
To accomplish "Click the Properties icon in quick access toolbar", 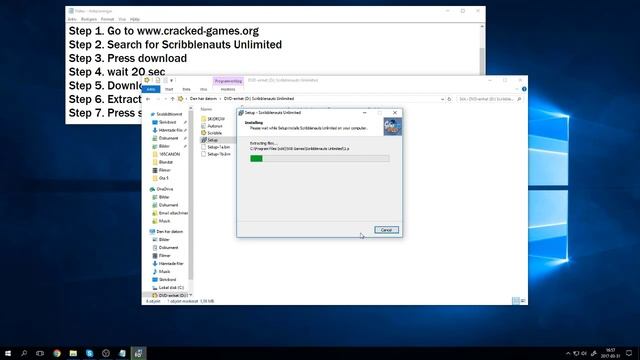I will pyautogui.click(x=158, y=80).
